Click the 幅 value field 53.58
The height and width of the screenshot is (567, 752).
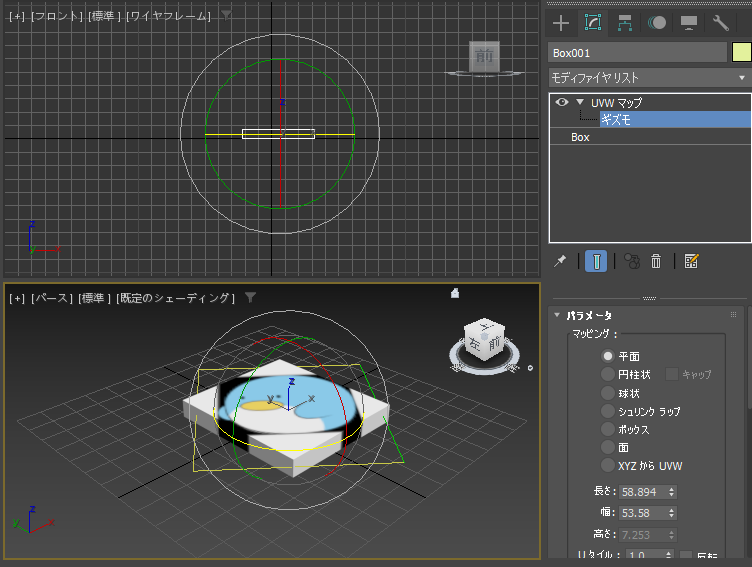pyautogui.click(x=642, y=513)
